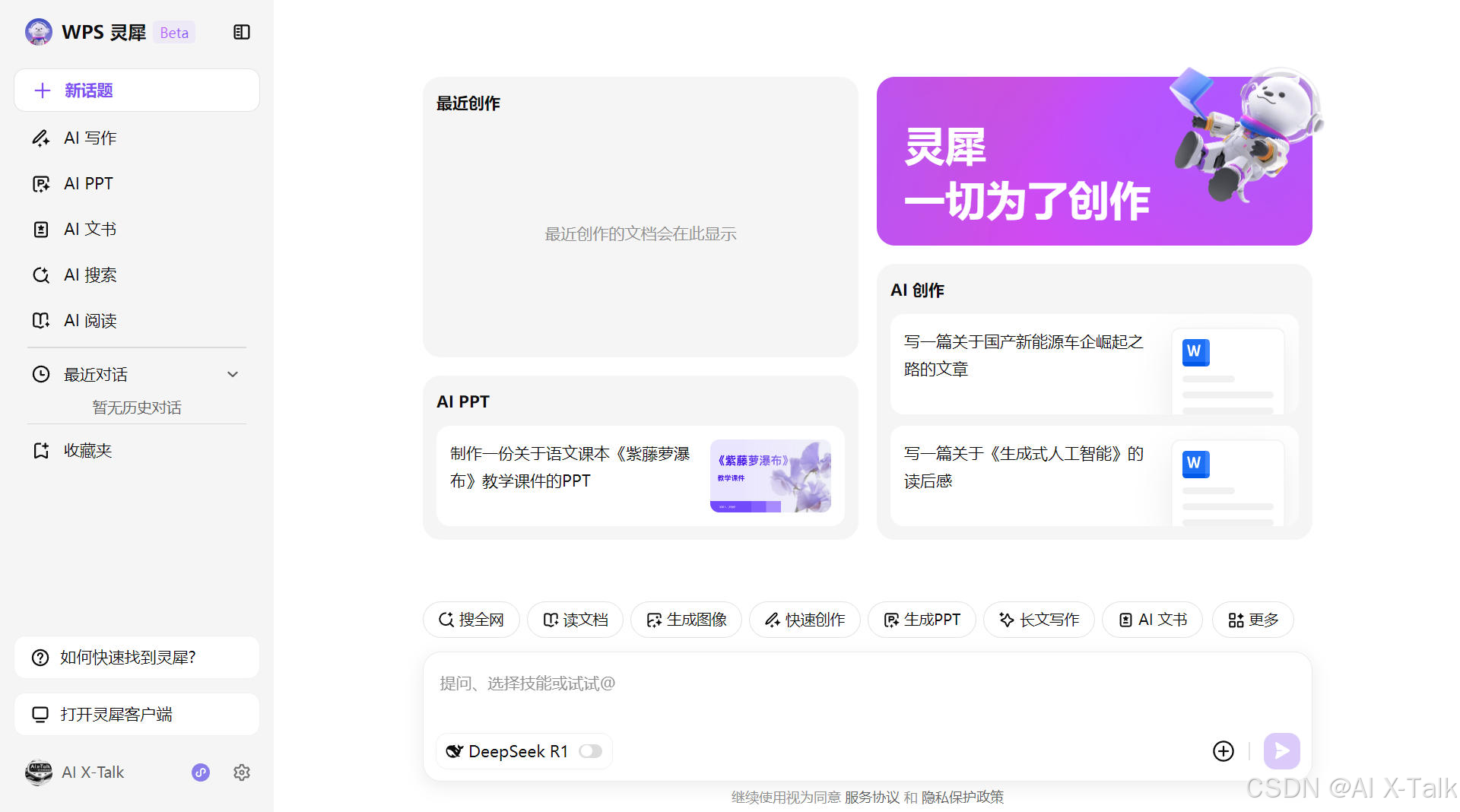Click the Word icon on 读后感 card
The height and width of the screenshot is (812, 1460).
[1195, 464]
